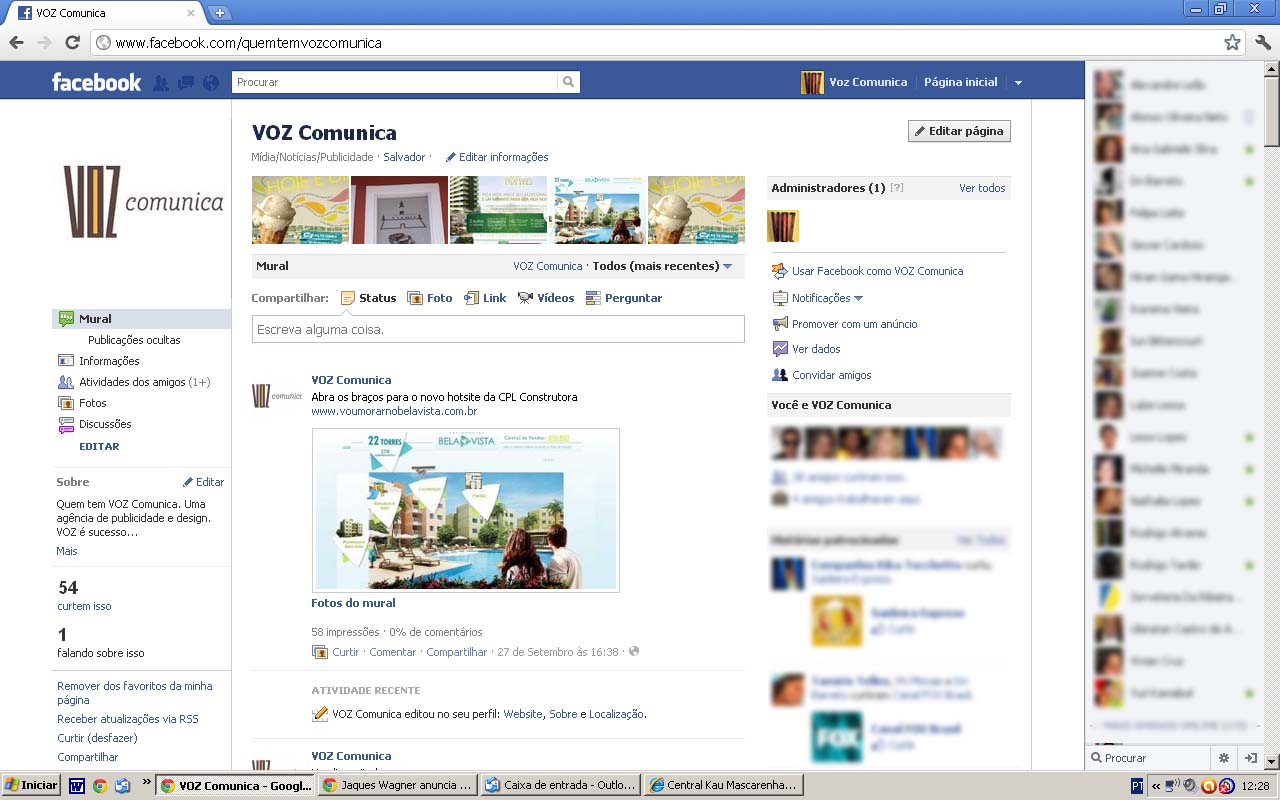Image resolution: width=1280 pixels, height=800 pixels.
Task: Open a new tab with plus button
Action: (x=220, y=13)
